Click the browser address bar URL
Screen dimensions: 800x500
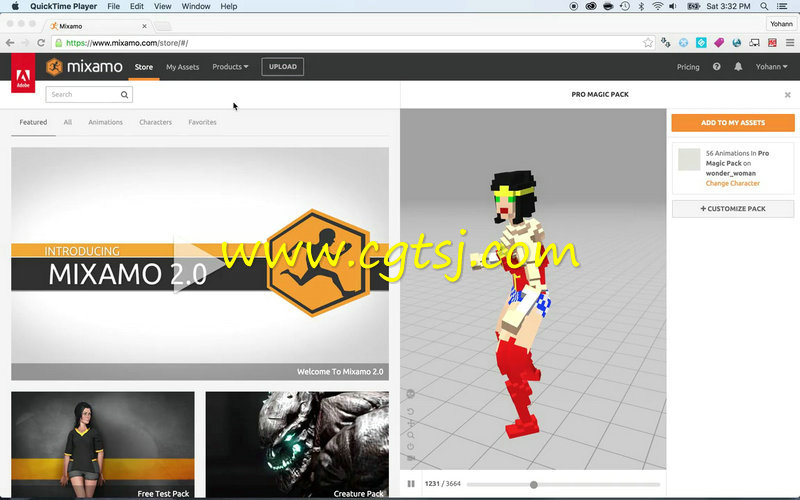(x=352, y=43)
